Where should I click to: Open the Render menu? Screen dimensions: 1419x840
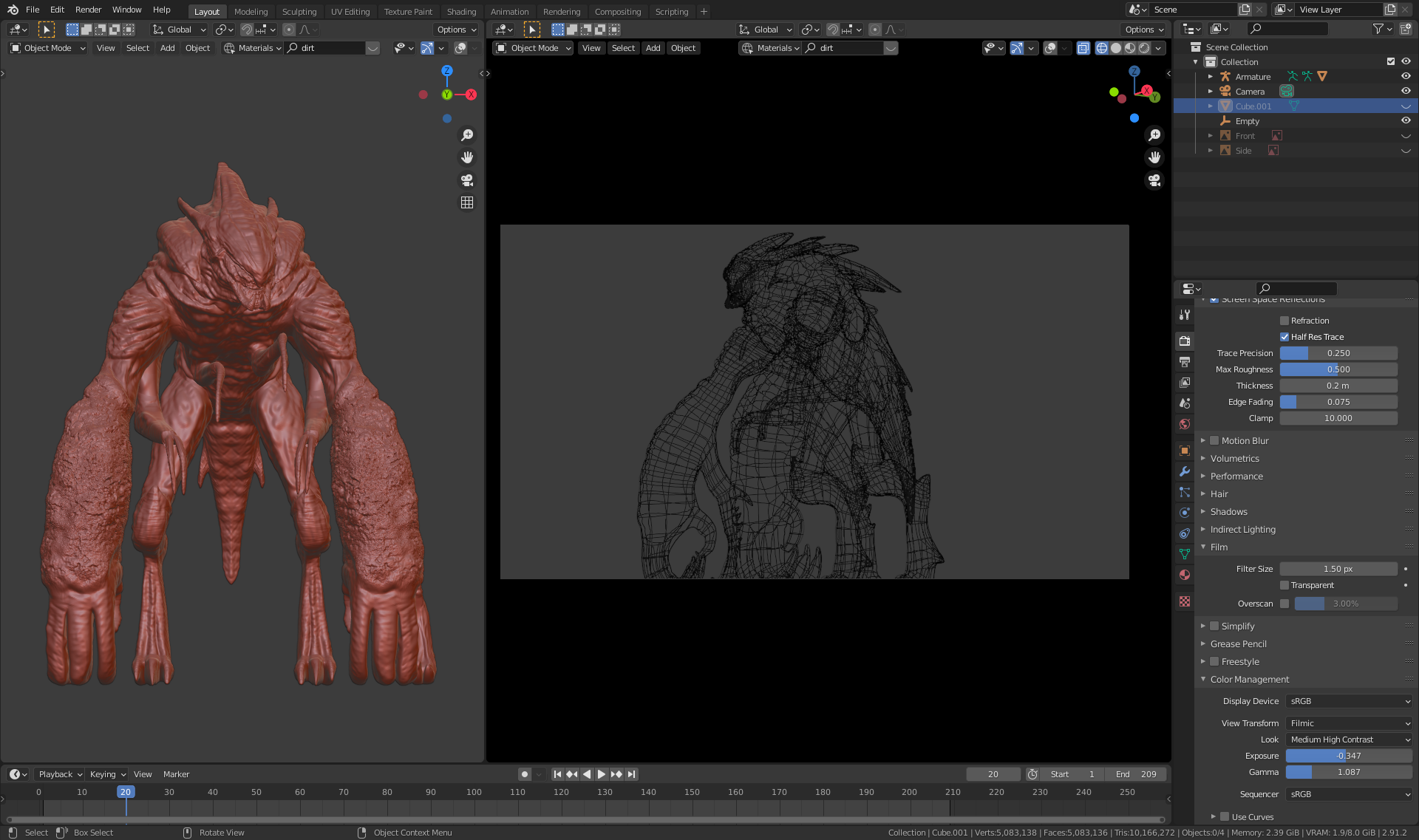tap(88, 10)
